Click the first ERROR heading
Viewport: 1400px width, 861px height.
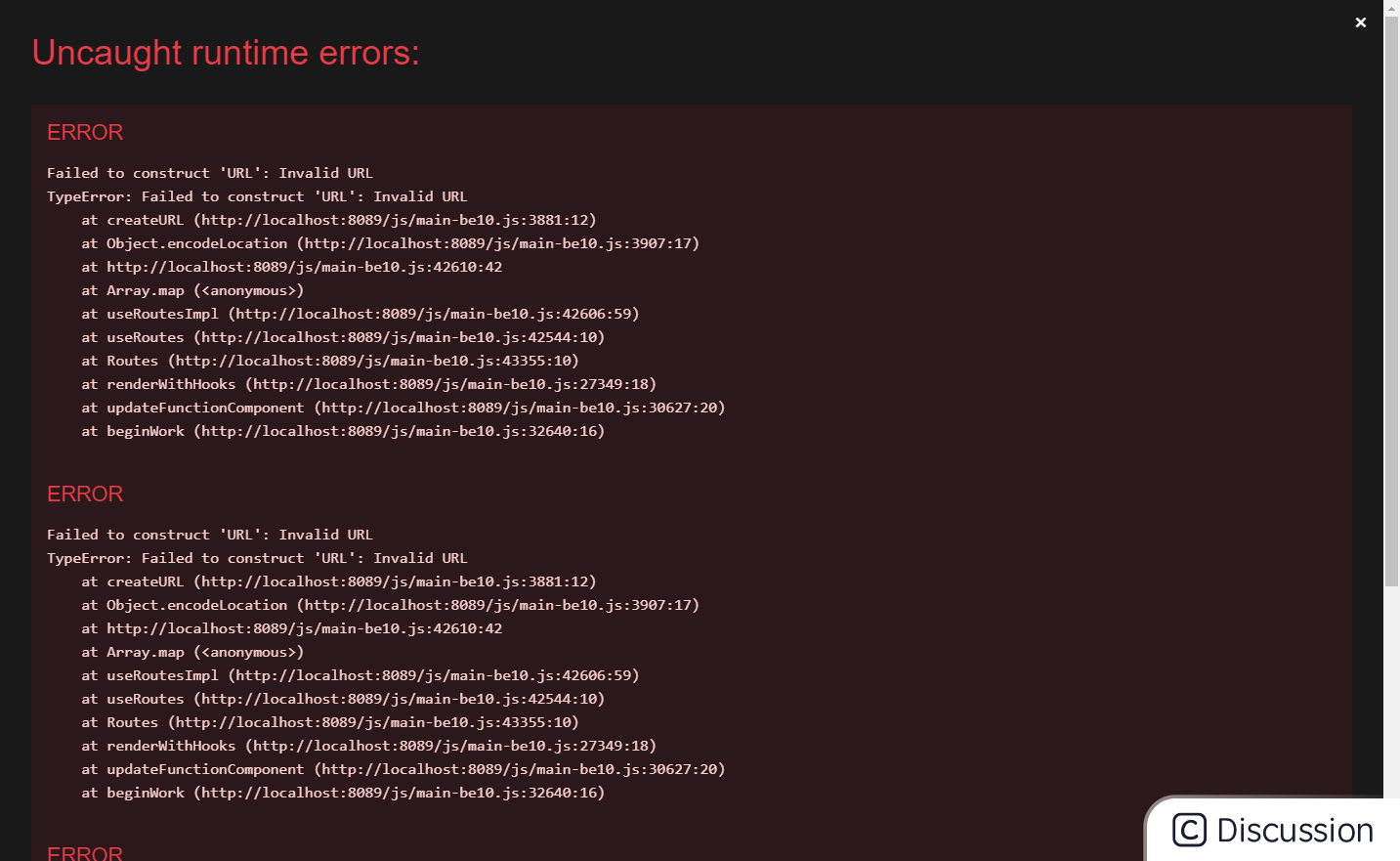pos(84,132)
